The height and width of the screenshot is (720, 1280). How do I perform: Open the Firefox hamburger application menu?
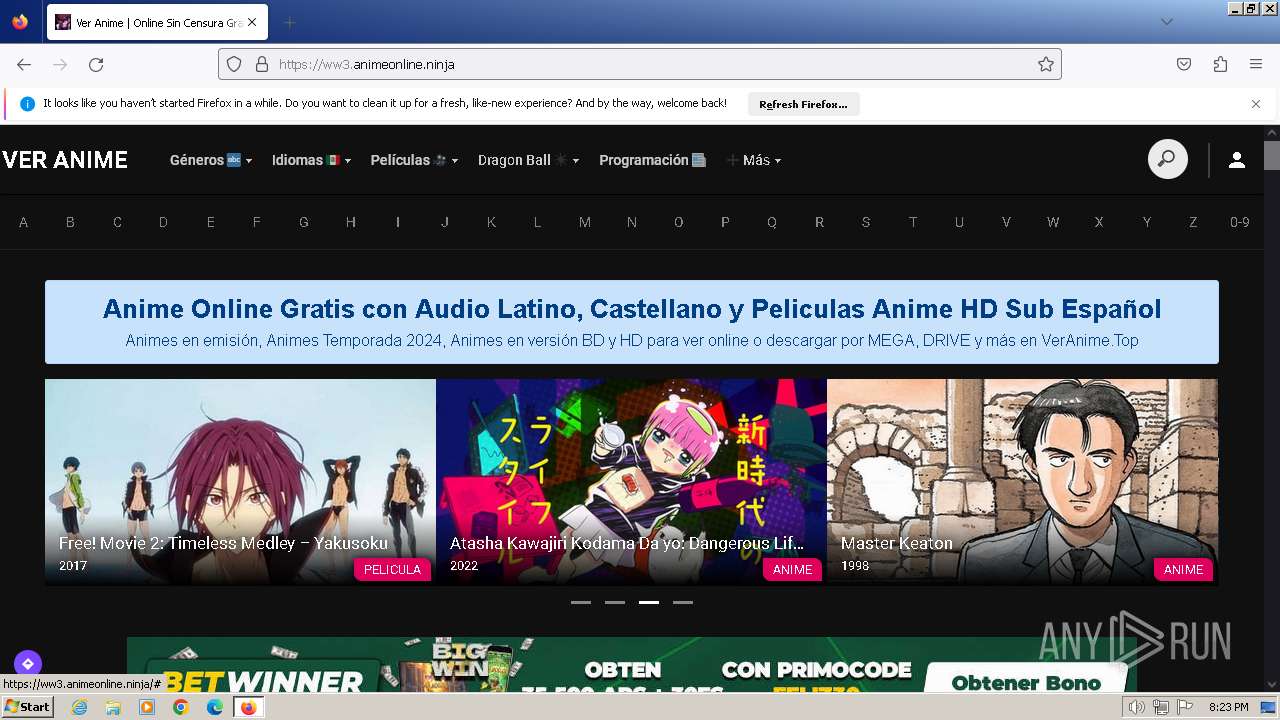[x=1256, y=64]
